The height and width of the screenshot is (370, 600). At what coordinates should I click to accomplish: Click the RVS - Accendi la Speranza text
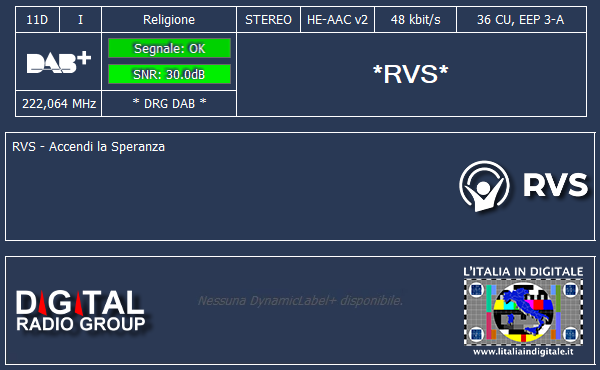click(88, 147)
